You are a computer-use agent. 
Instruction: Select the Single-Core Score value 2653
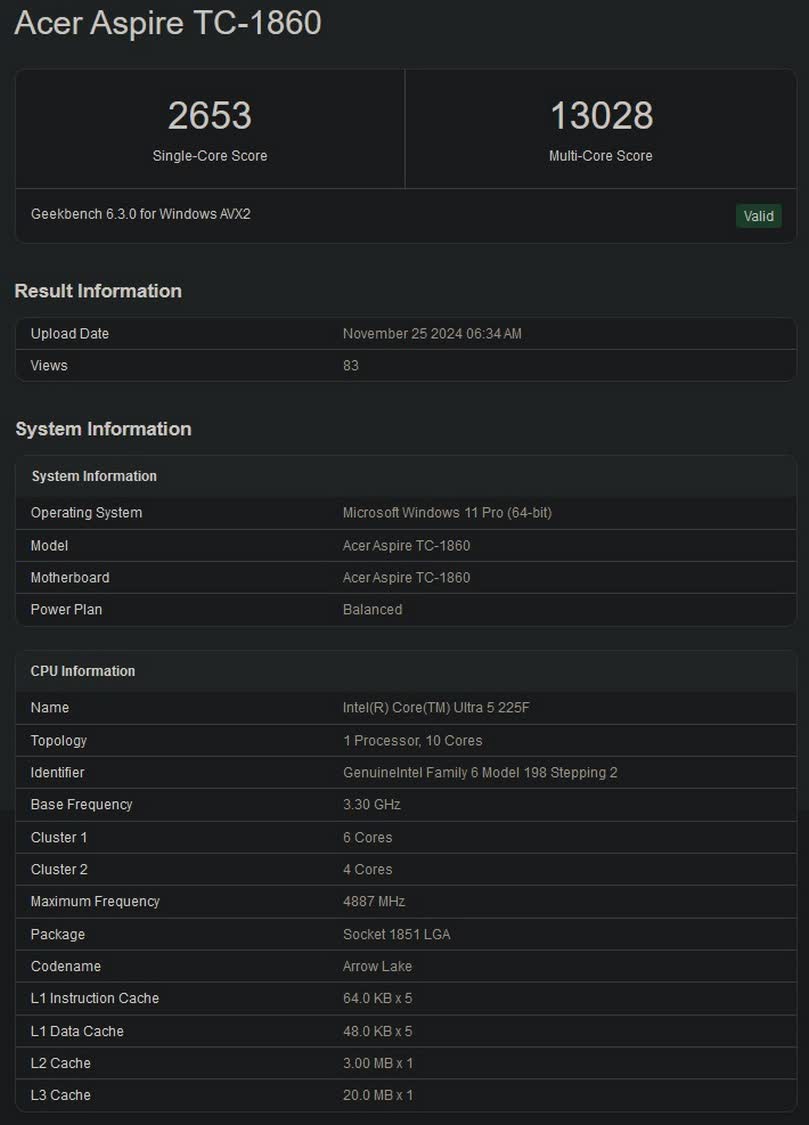click(210, 116)
